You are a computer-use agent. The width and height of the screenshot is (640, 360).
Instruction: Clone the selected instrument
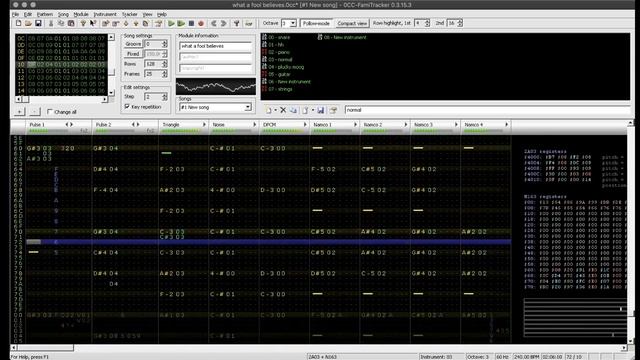pos(293,110)
